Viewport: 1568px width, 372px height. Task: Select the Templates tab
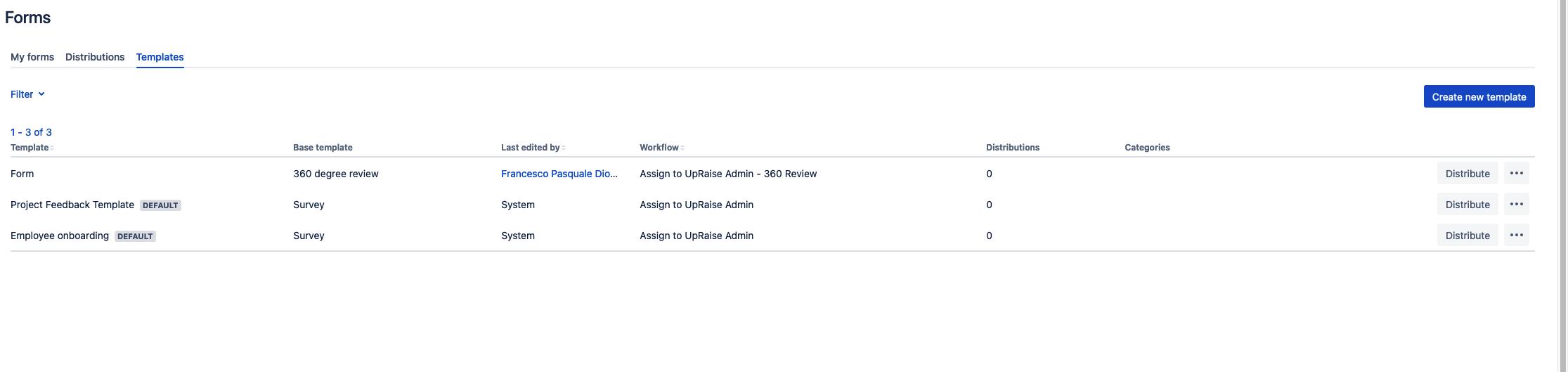[160, 57]
